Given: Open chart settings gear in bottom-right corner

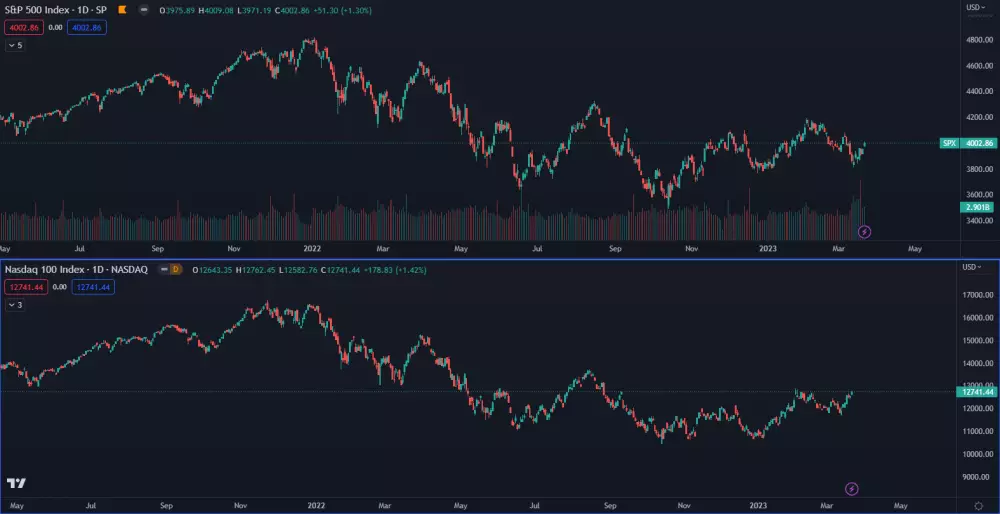Looking at the screenshot, I should tap(977, 506).
